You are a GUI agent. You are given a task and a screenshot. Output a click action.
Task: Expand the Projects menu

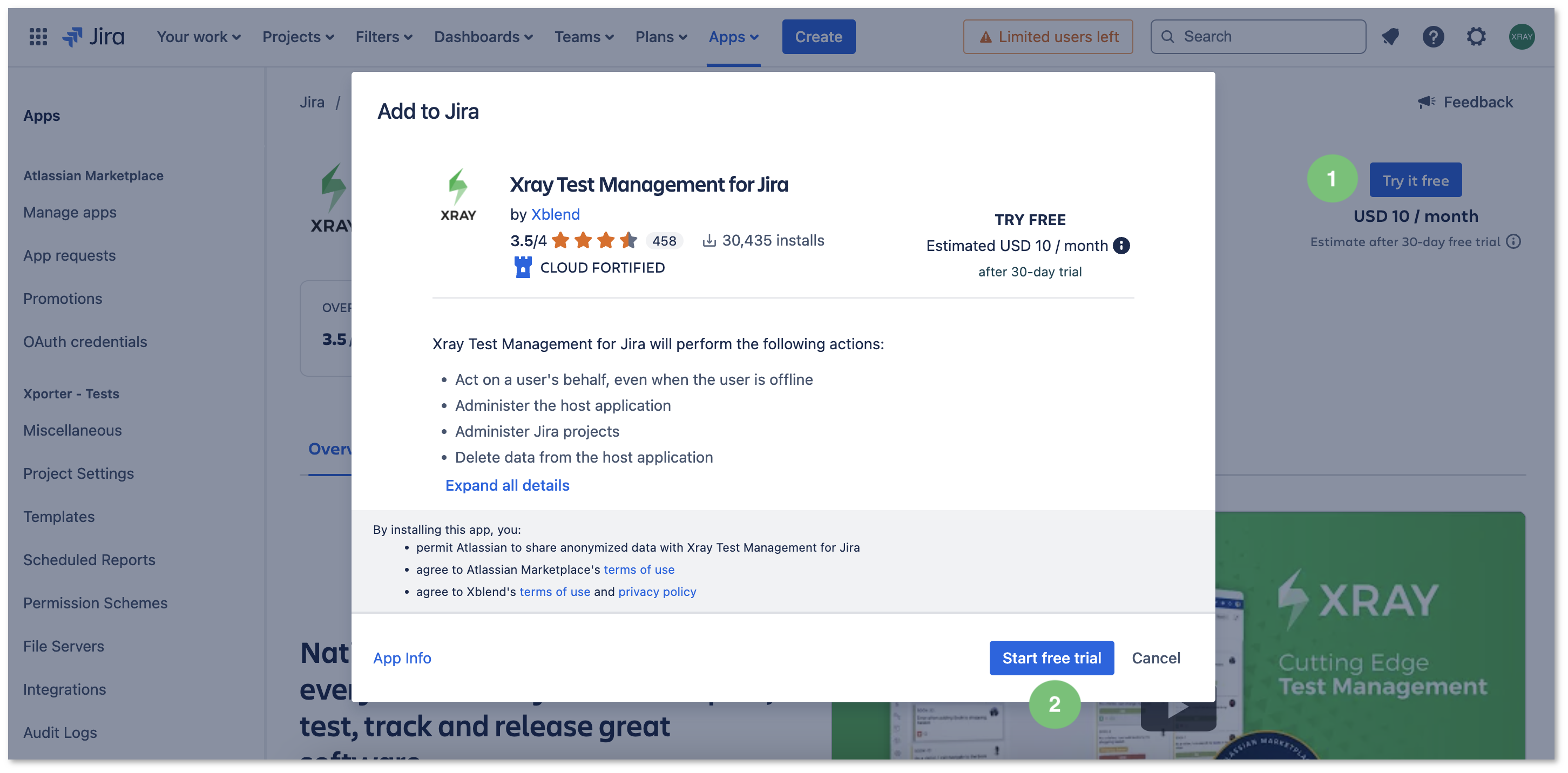298,37
